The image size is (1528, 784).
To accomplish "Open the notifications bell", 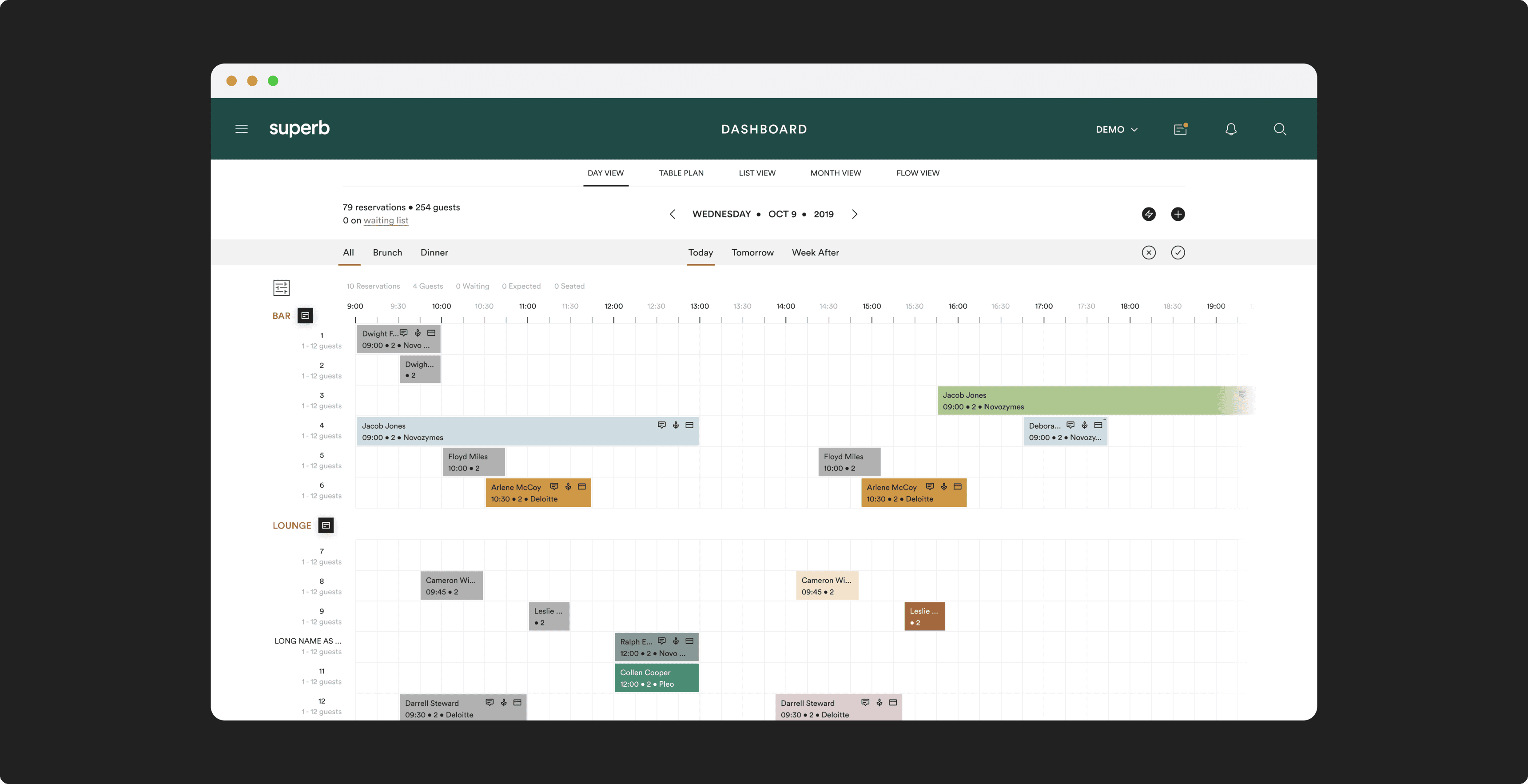I will pyautogui.click(x=1231, y=129).
